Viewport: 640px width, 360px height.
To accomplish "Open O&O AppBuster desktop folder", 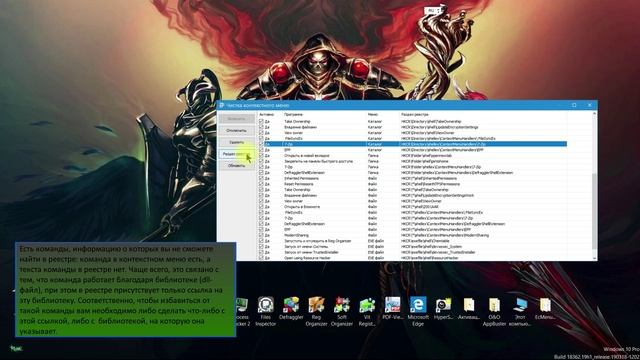I will tap(494, 311).
